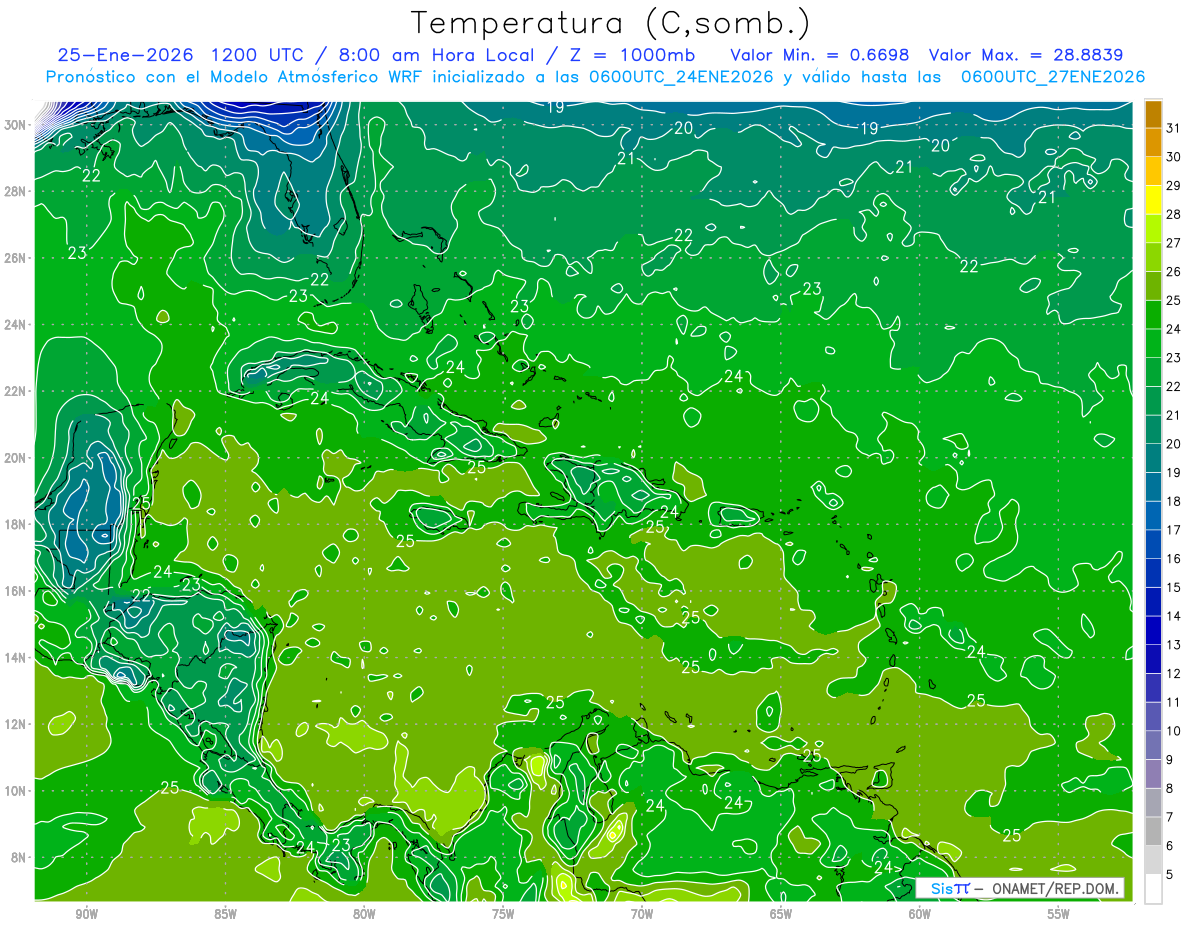1200x927 pixels.
Task: Click the "75W" longitude label
Action: 503,914
